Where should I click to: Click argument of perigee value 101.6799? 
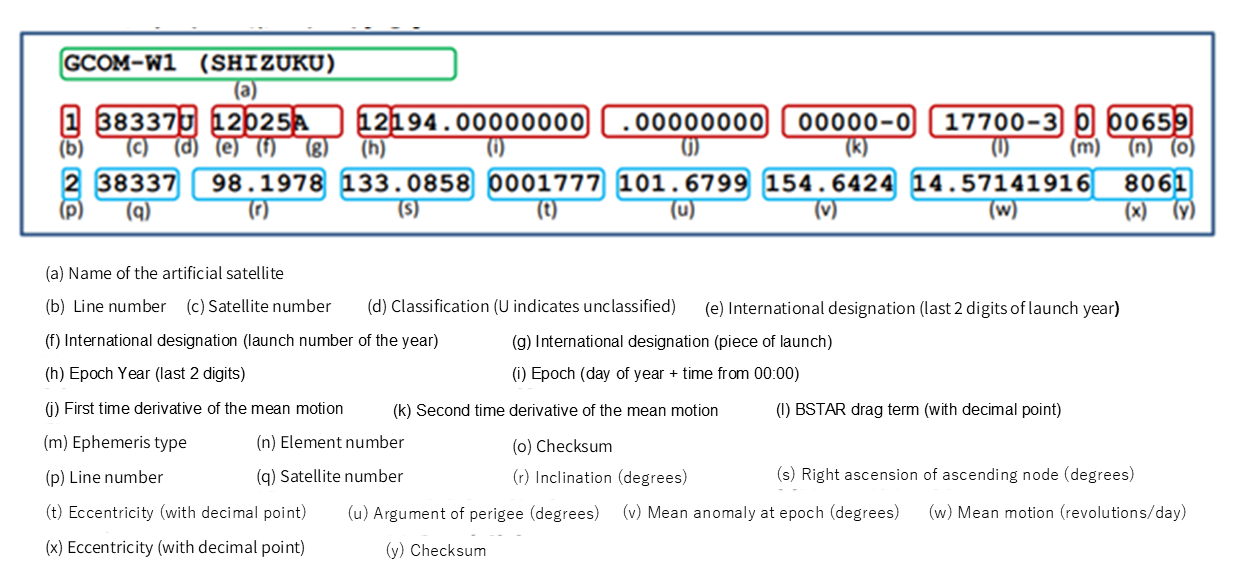[x=684, y=185]
